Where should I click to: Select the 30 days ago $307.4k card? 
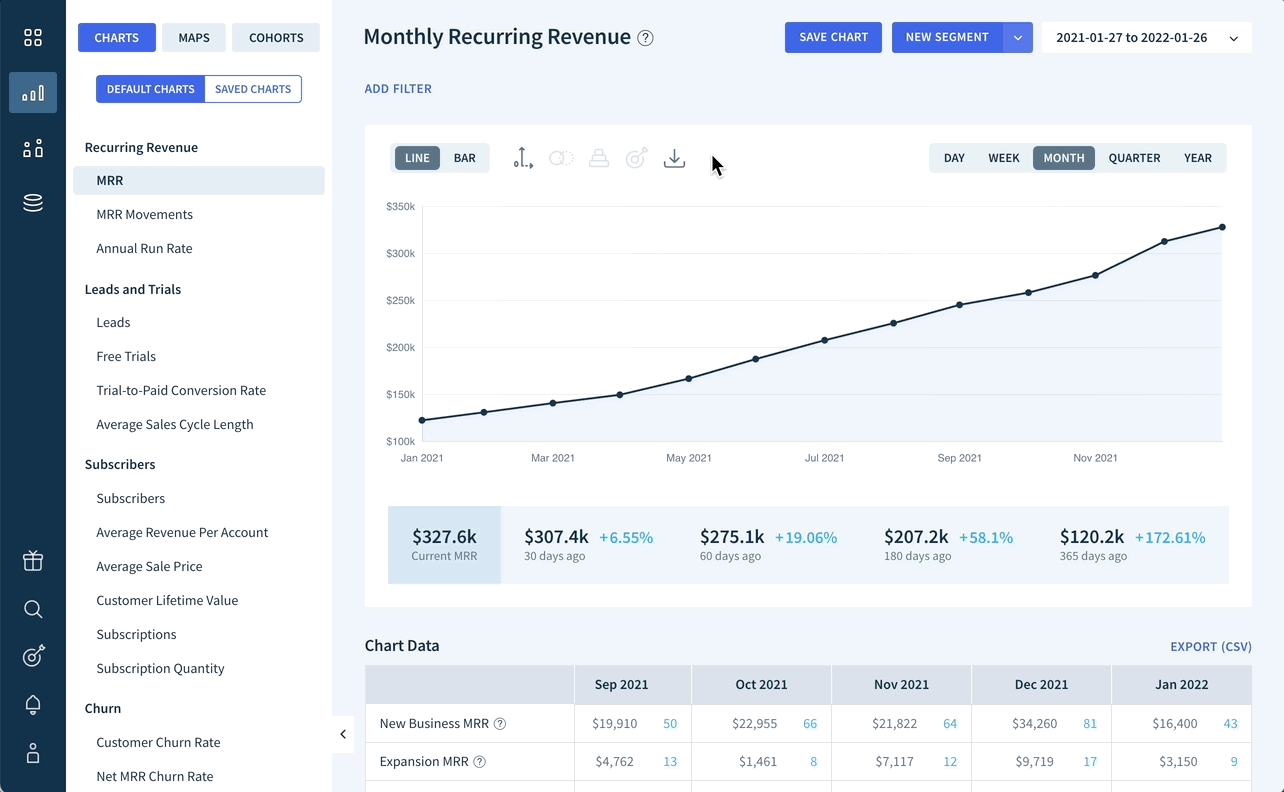click(588, 545)
